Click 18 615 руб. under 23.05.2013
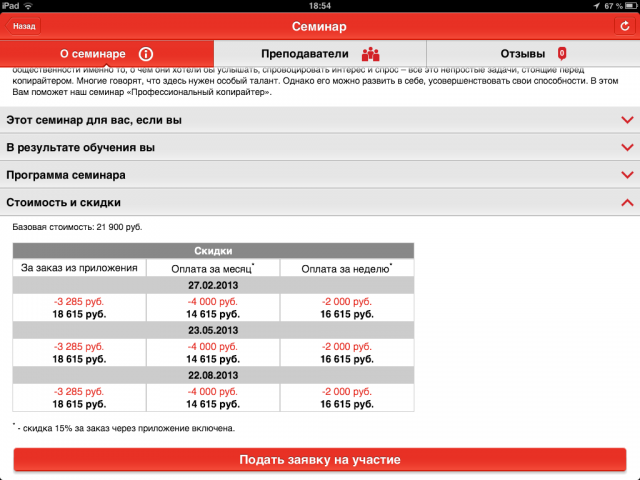Screen dimensions: 640x480 coord(79,359)
